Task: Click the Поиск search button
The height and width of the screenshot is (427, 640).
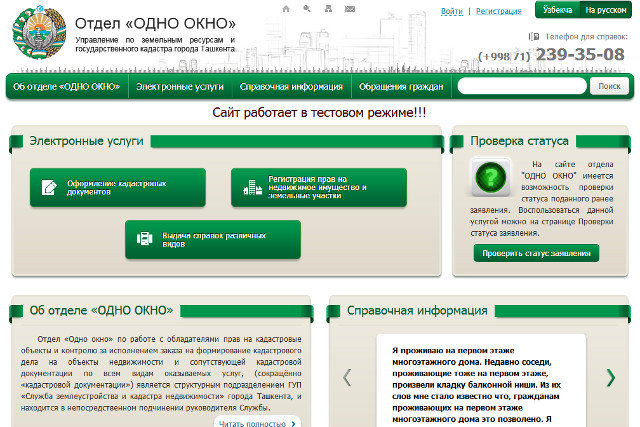Action: [x=609, y=87]
